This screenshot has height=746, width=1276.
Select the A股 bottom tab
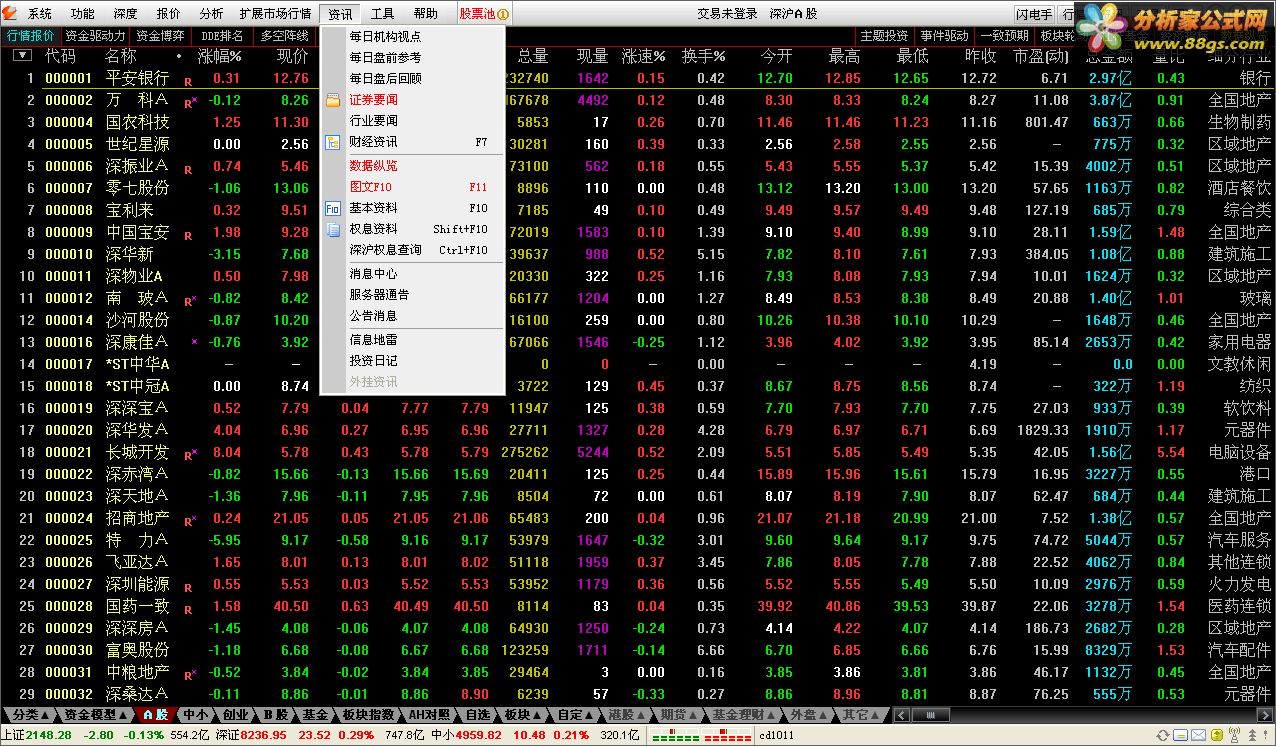pyautogui.click(x=155, y=715)
